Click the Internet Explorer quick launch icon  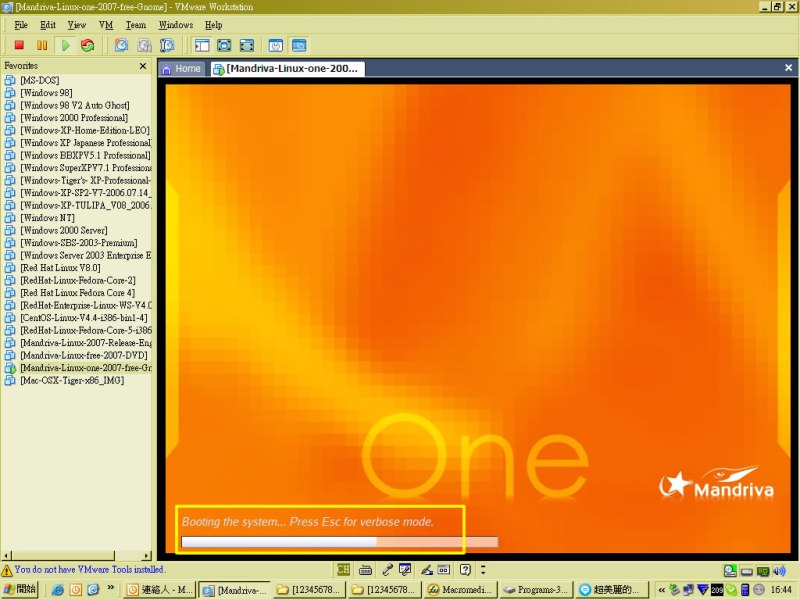[x=58, y=590]
